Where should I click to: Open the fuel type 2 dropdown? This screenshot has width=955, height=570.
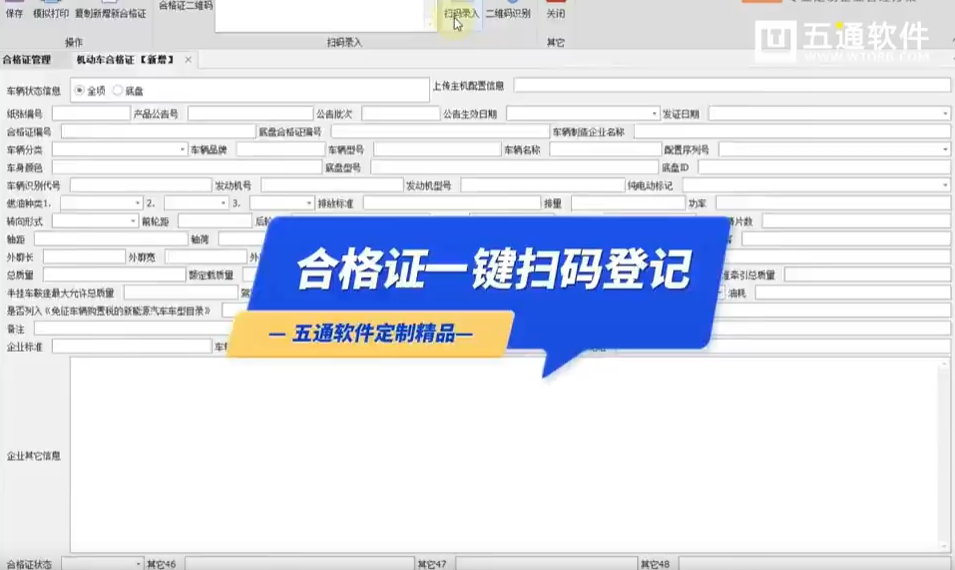coord(223,203)
